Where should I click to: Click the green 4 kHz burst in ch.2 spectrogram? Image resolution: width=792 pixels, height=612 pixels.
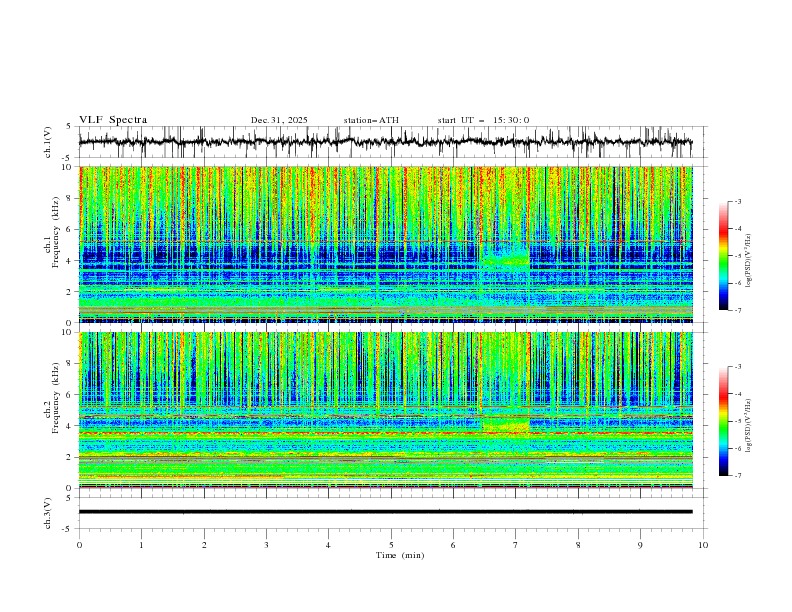click(506, 424)
